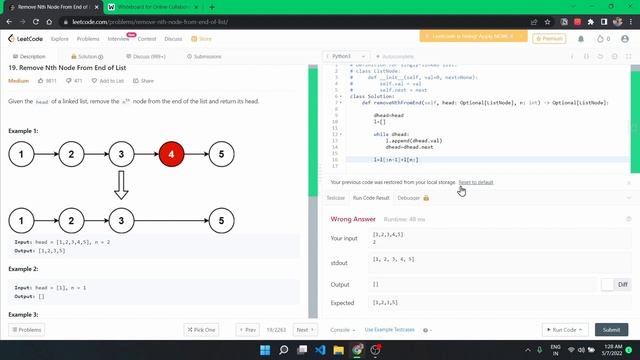Open the browser extensions puzzle icon
The height and width of the screenshot is (360, 640).
(x=590, y=22)
